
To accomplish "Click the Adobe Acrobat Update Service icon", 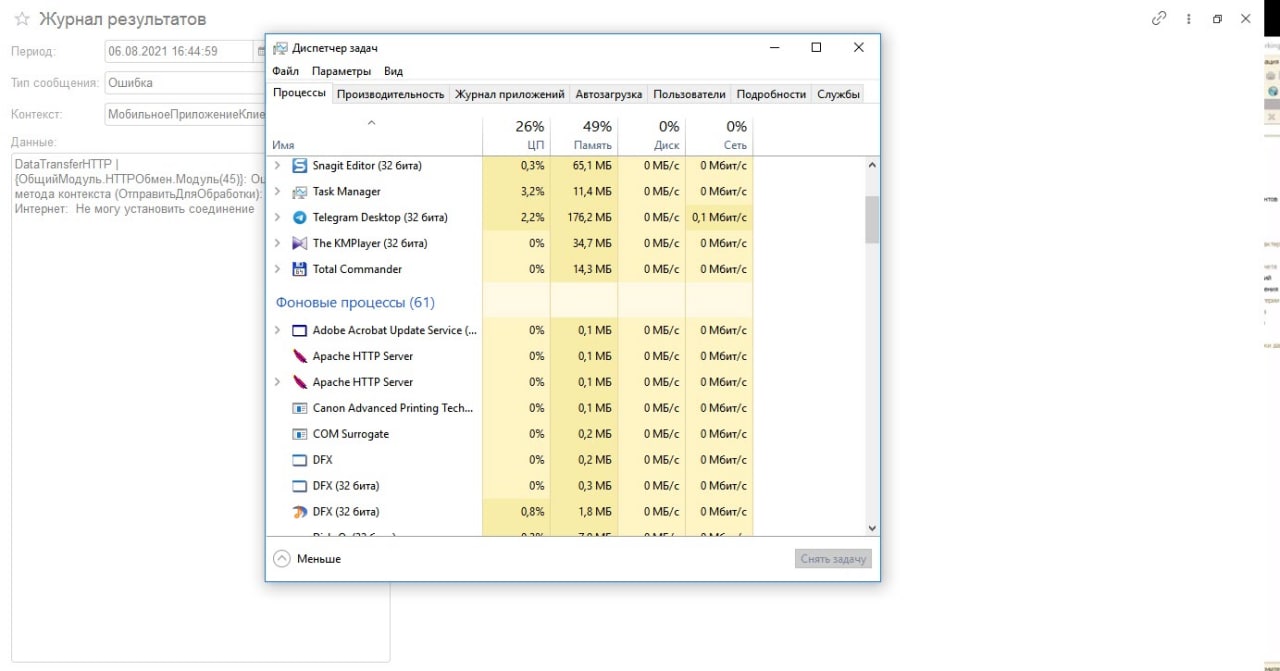I will click(x=299, y=330).
